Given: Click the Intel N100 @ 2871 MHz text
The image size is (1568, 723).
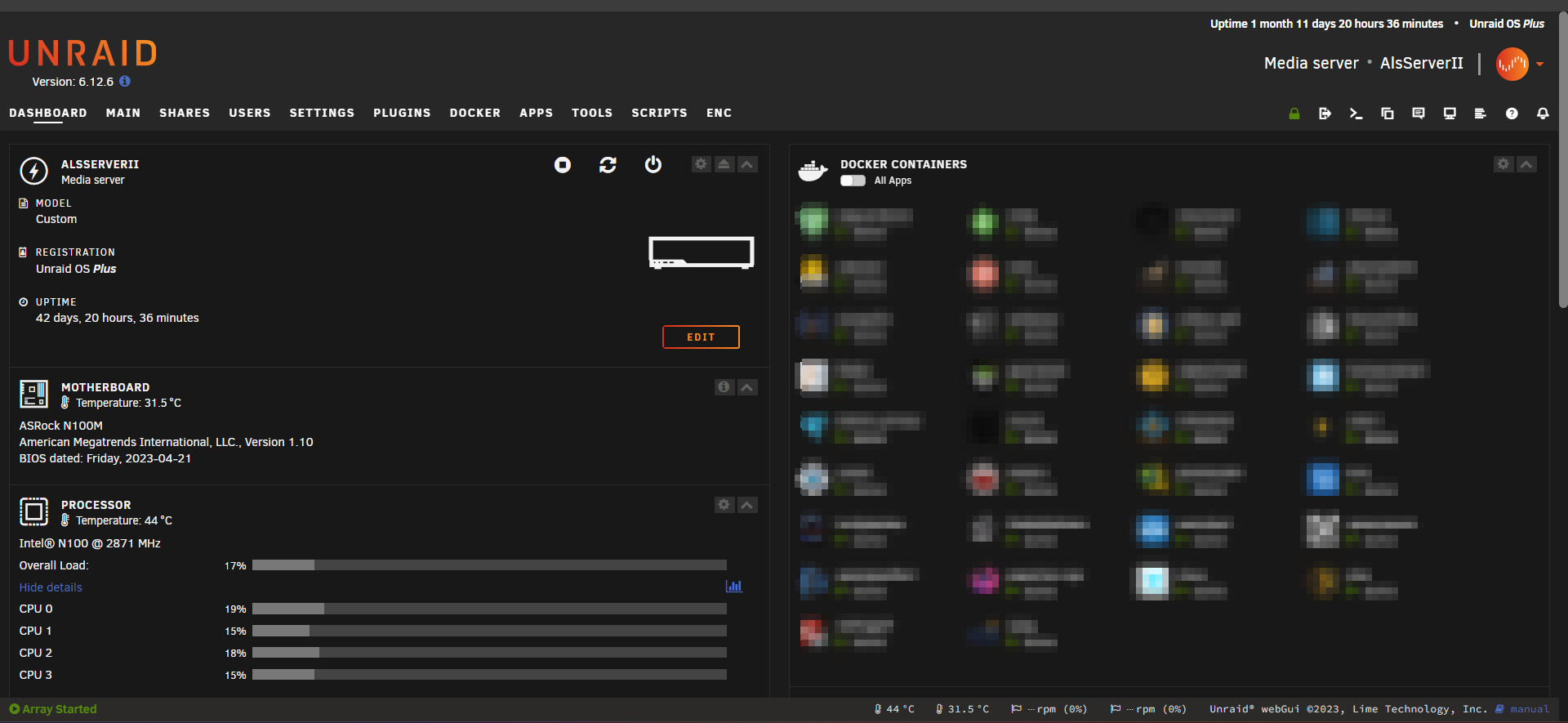Looking at the screenshot, I should click(90, 543).
